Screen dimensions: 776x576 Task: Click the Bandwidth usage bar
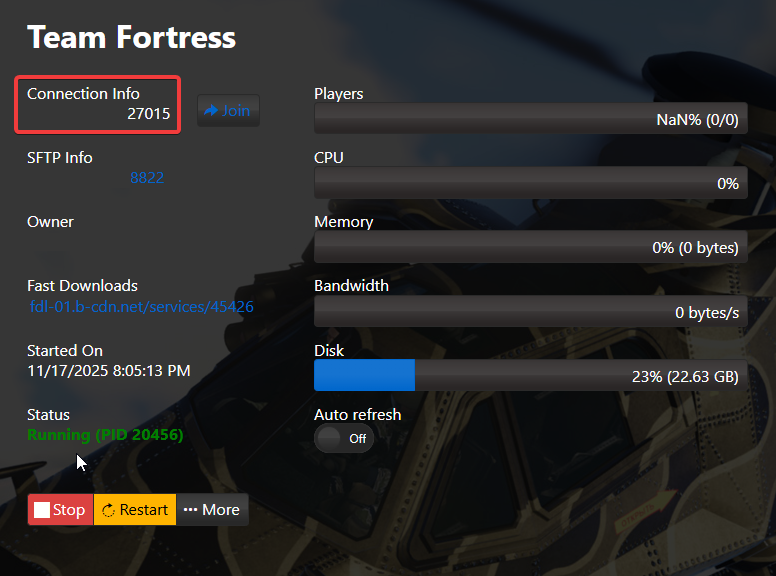[x=530, y=312]
